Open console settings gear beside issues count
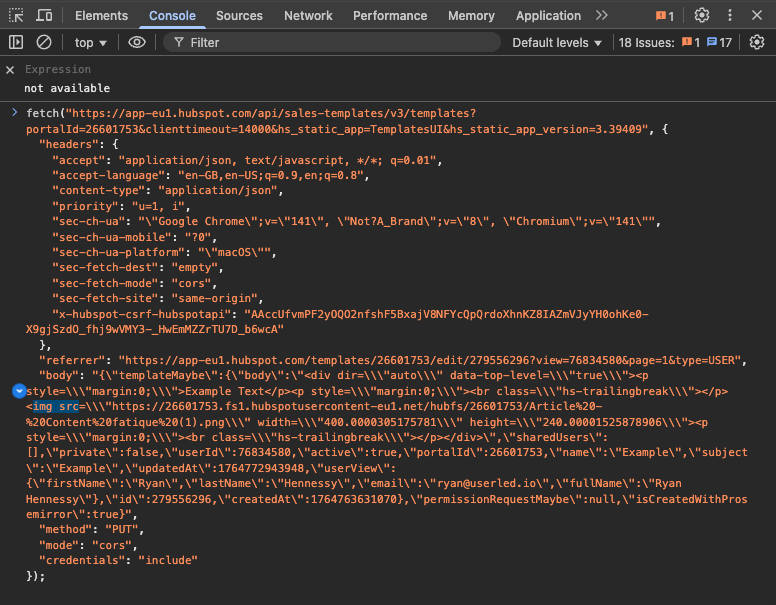Screen dimensions: 776x605 point(757,43)
